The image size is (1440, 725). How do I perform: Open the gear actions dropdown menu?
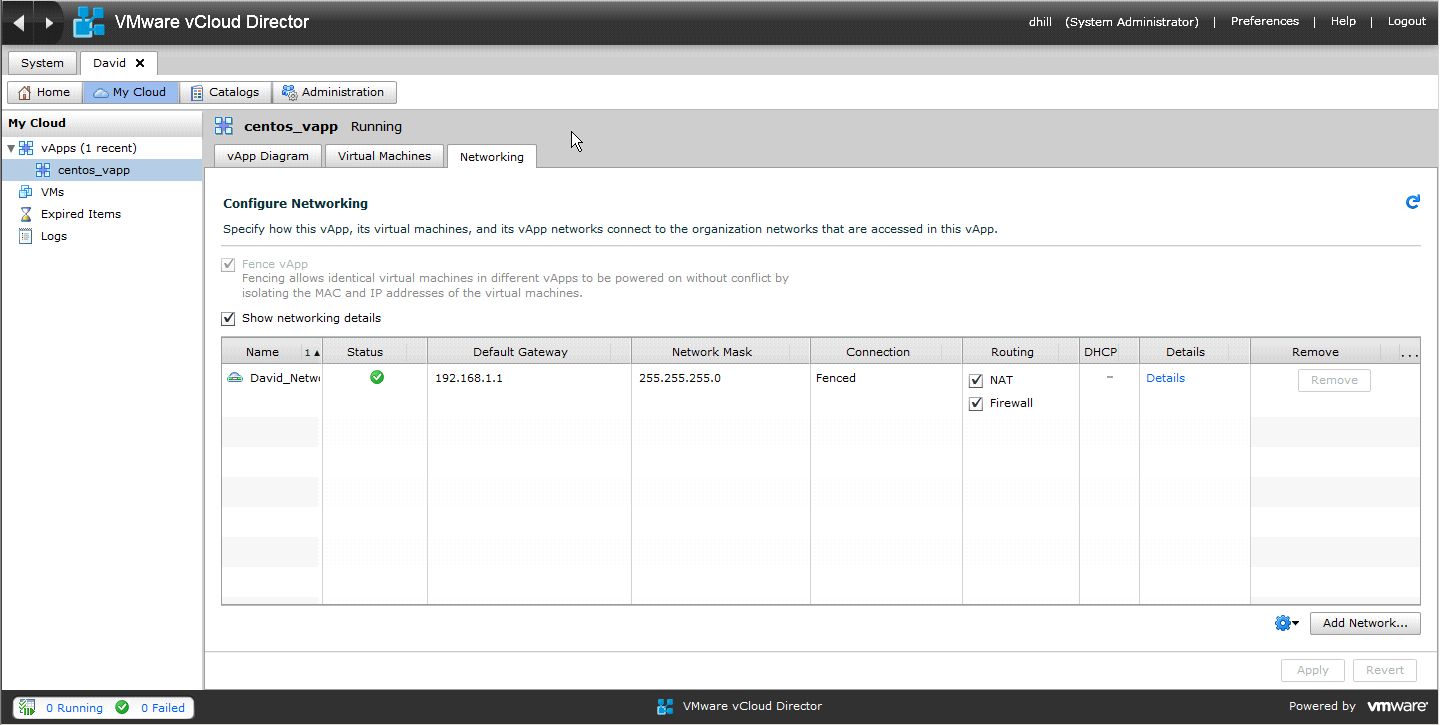click(1286, 623)
